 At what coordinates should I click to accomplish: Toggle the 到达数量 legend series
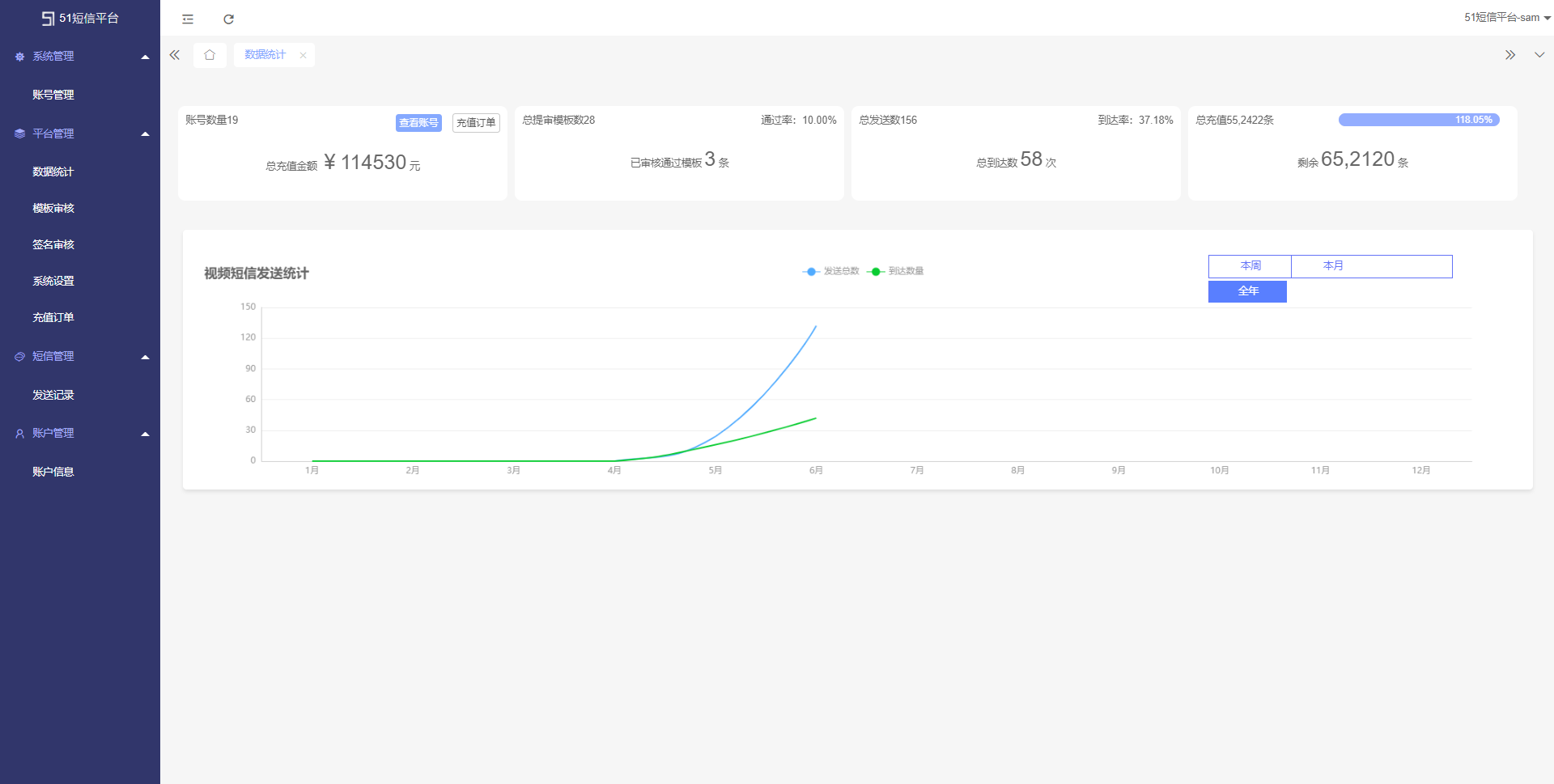click(x=895, y=271)
